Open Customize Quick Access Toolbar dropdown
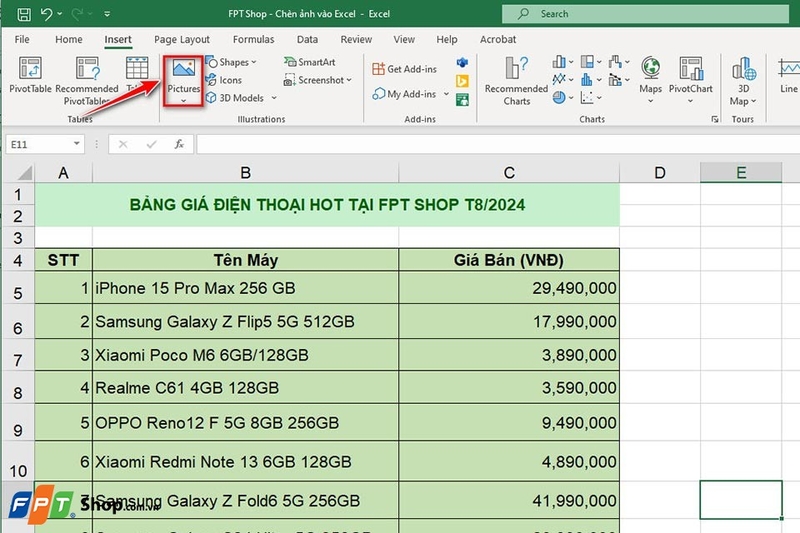Image resolution: width=800 pixels, height=533 pixels. (107, 14)
